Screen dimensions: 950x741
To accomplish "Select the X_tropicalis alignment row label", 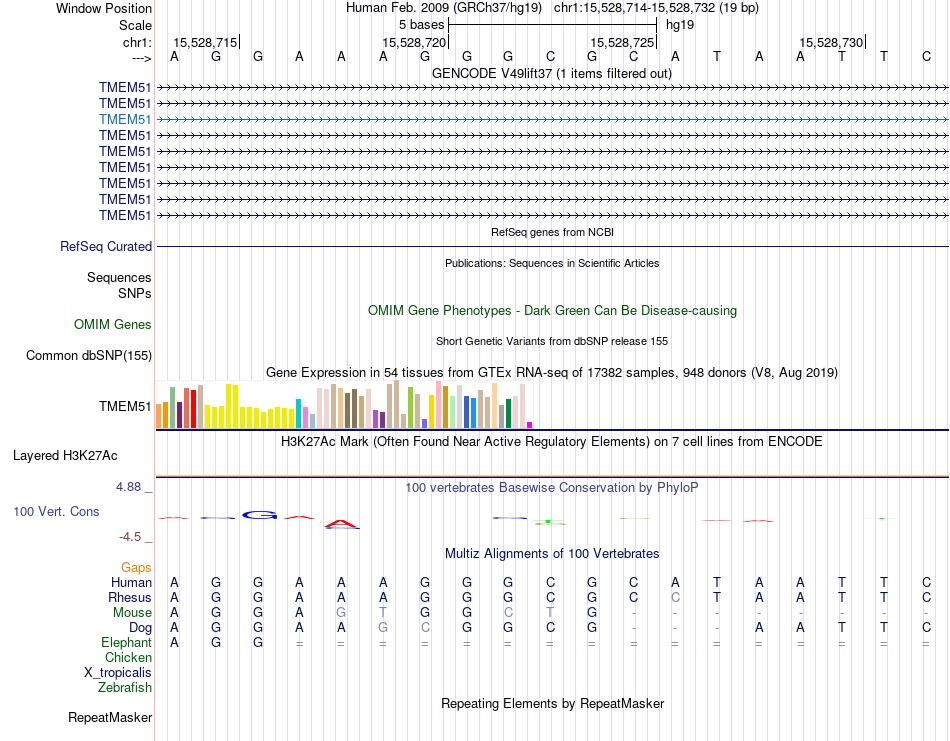I will tap(118, 673).
